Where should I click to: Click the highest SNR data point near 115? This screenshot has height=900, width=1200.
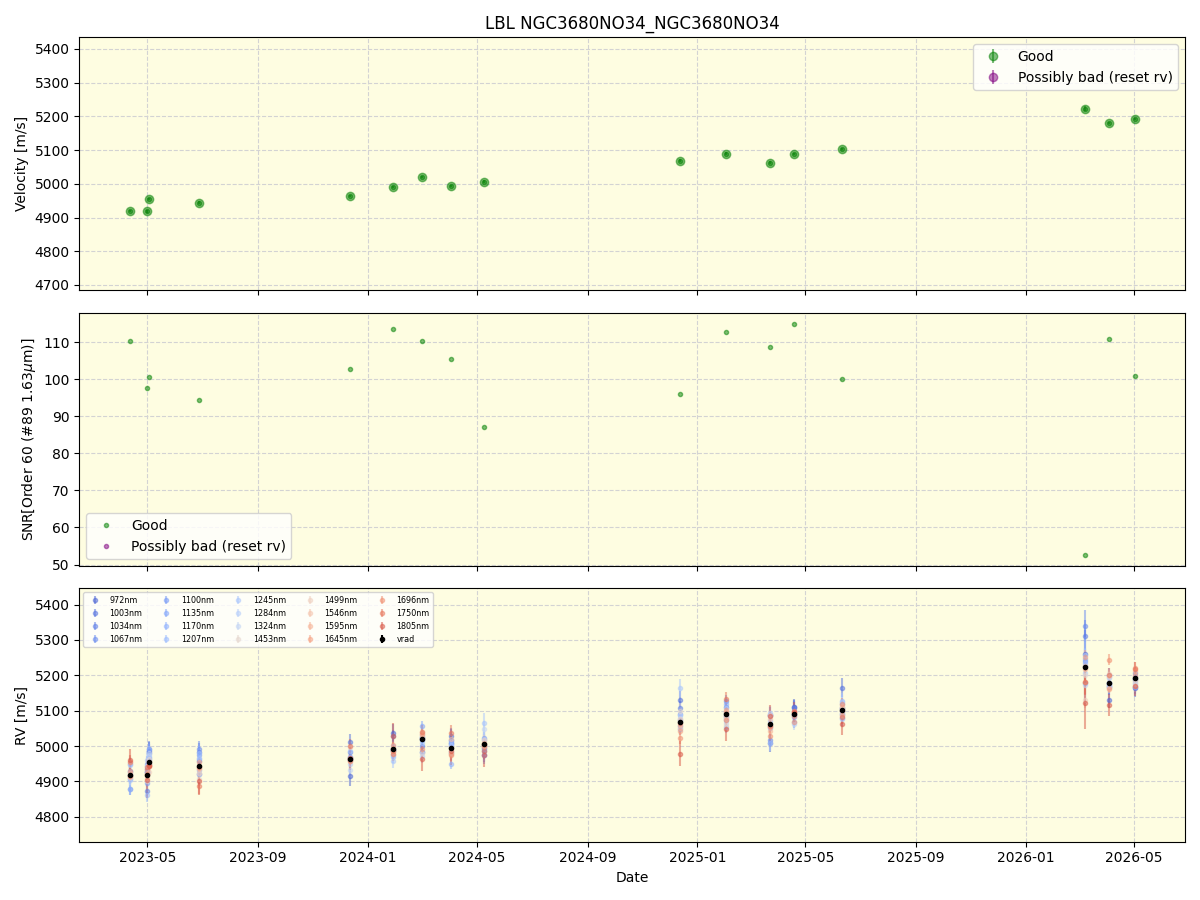pos(794,324)
